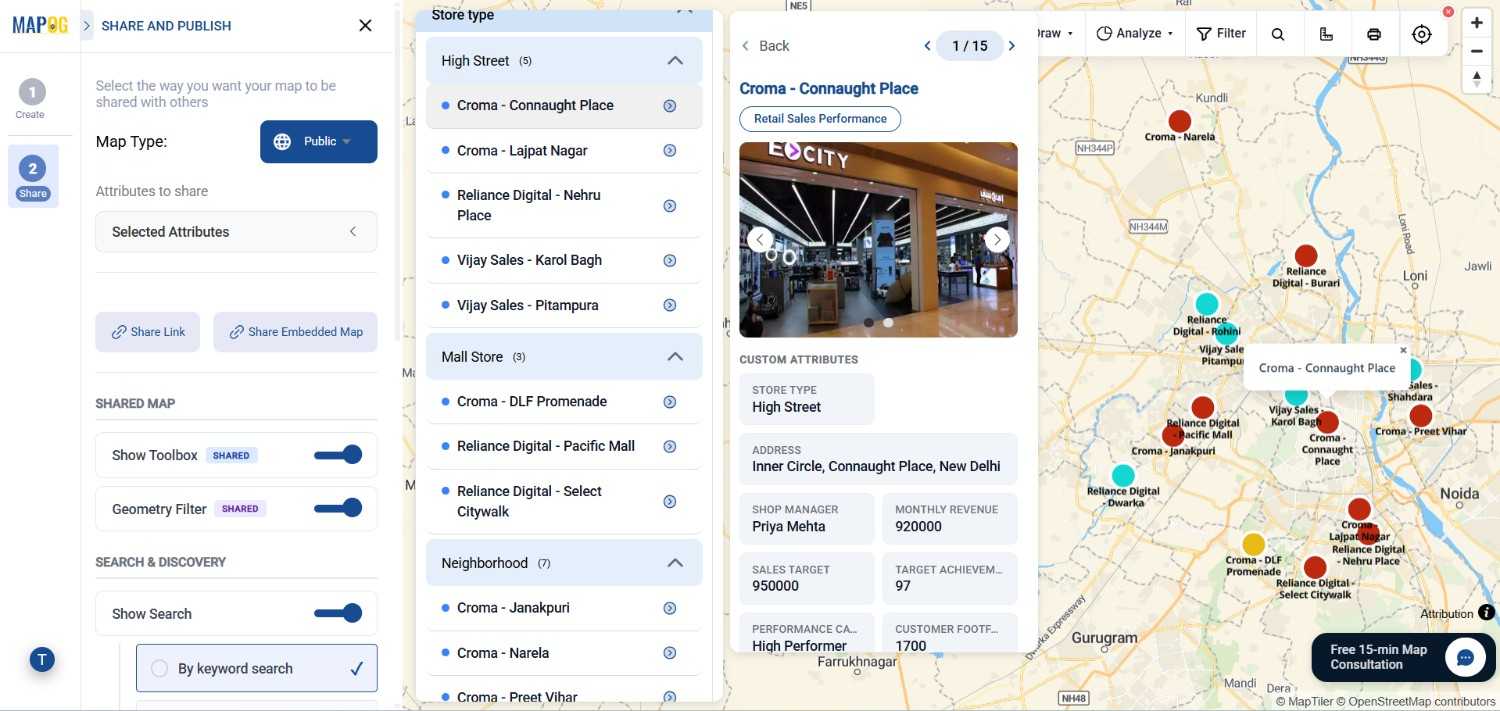Open the measure tool icon
1500x711 pixels.
point(1326,34)
